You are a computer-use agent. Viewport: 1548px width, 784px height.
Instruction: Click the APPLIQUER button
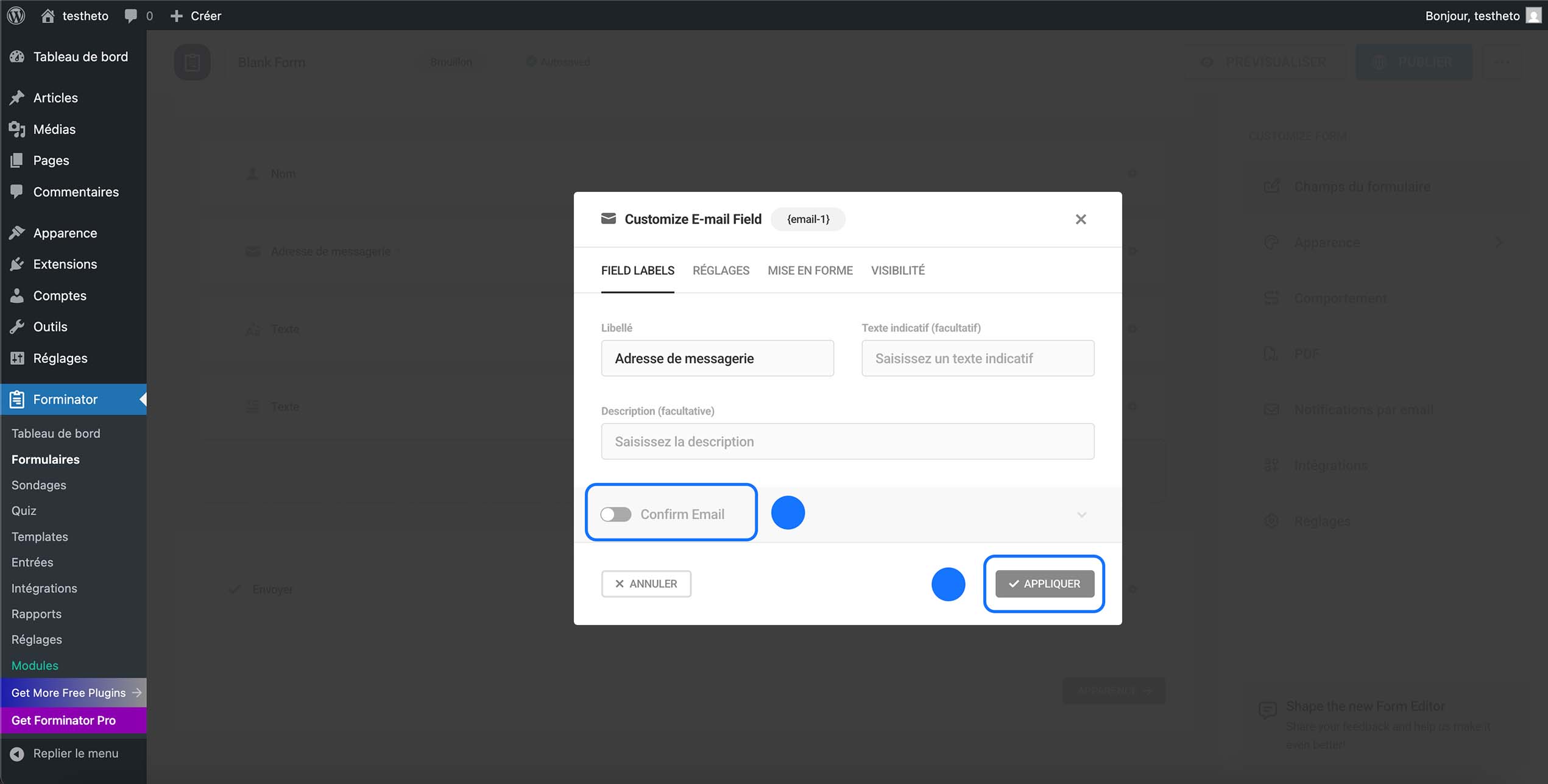pos(1043,583)
